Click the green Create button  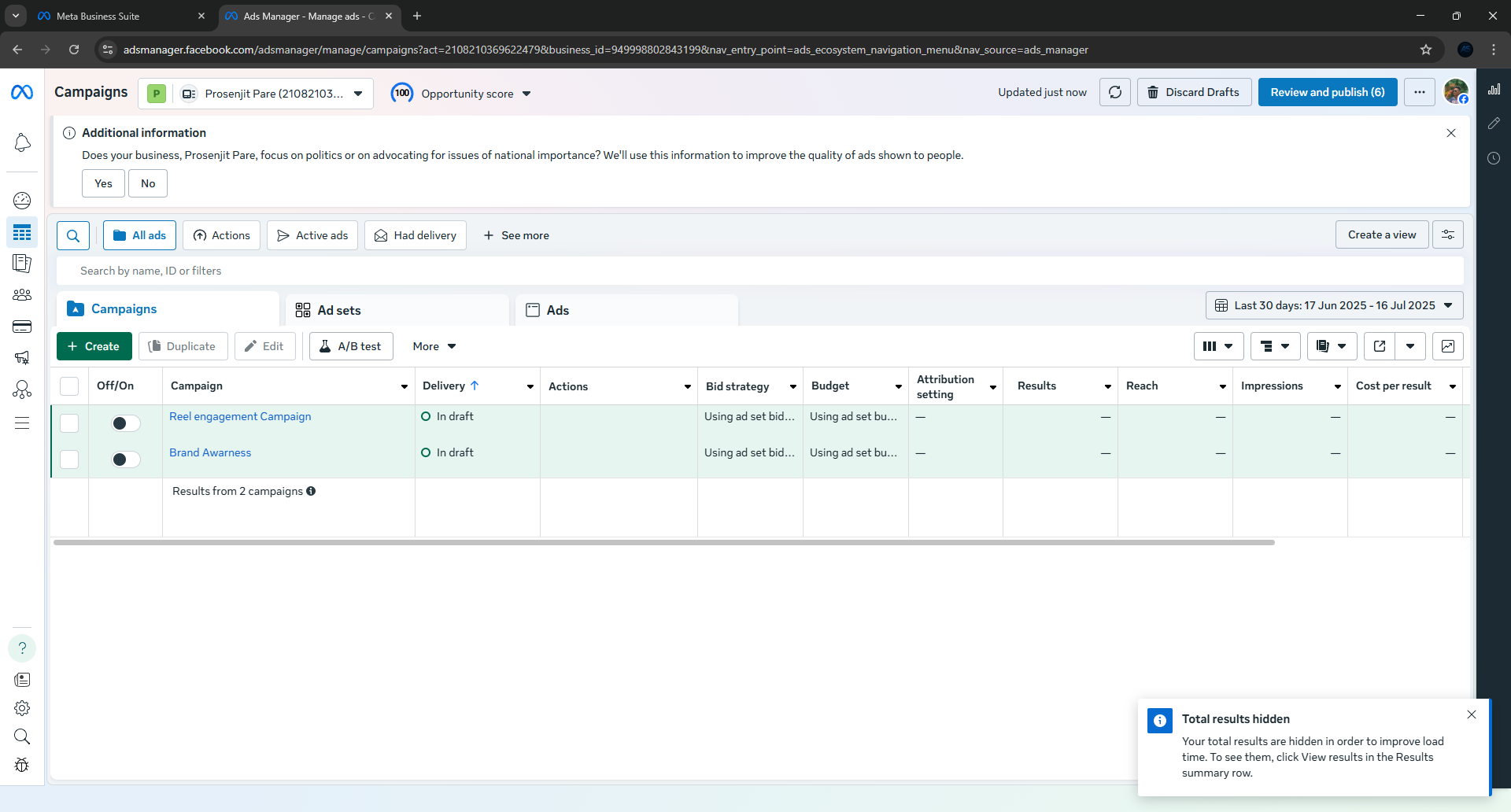pos(94,346)
